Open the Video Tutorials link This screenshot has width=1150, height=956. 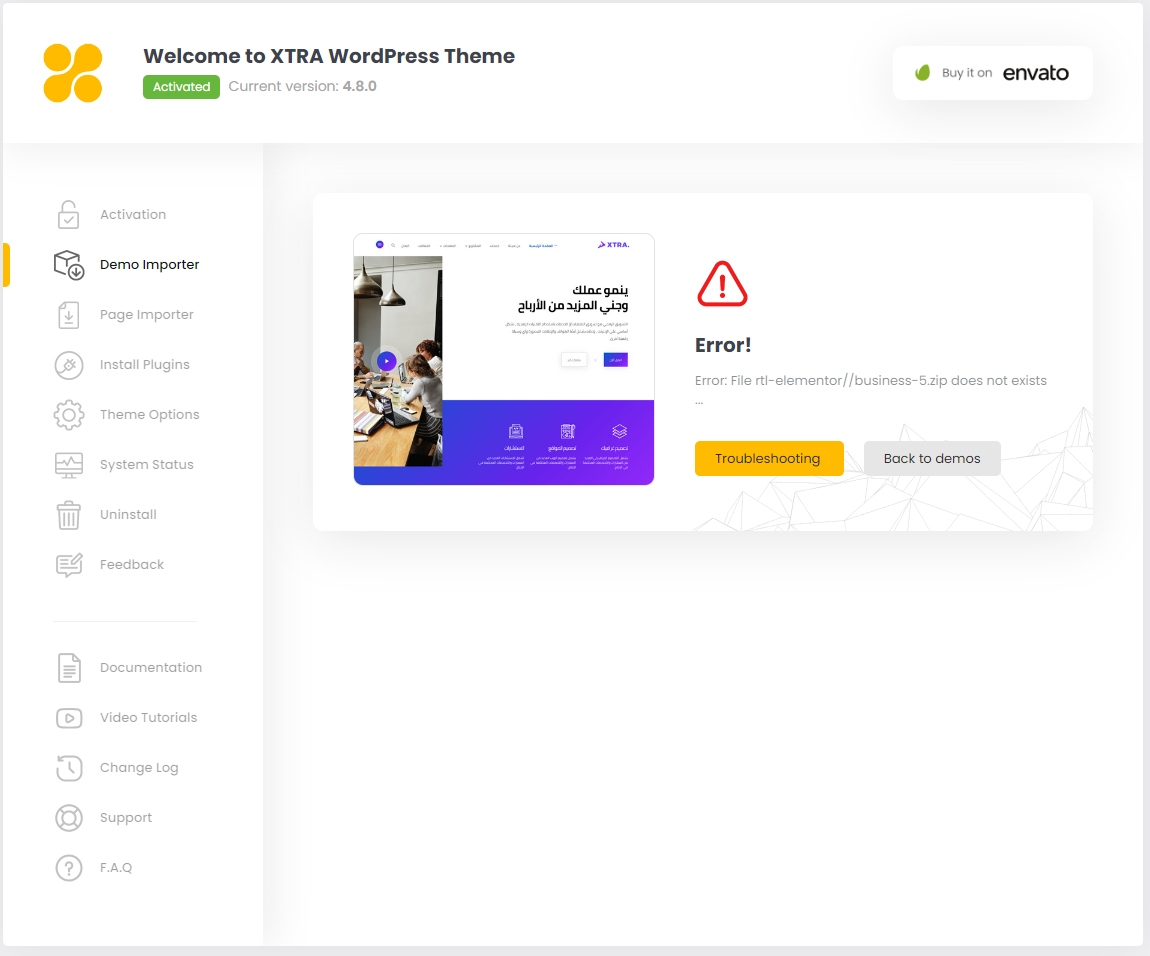point(148,718)
